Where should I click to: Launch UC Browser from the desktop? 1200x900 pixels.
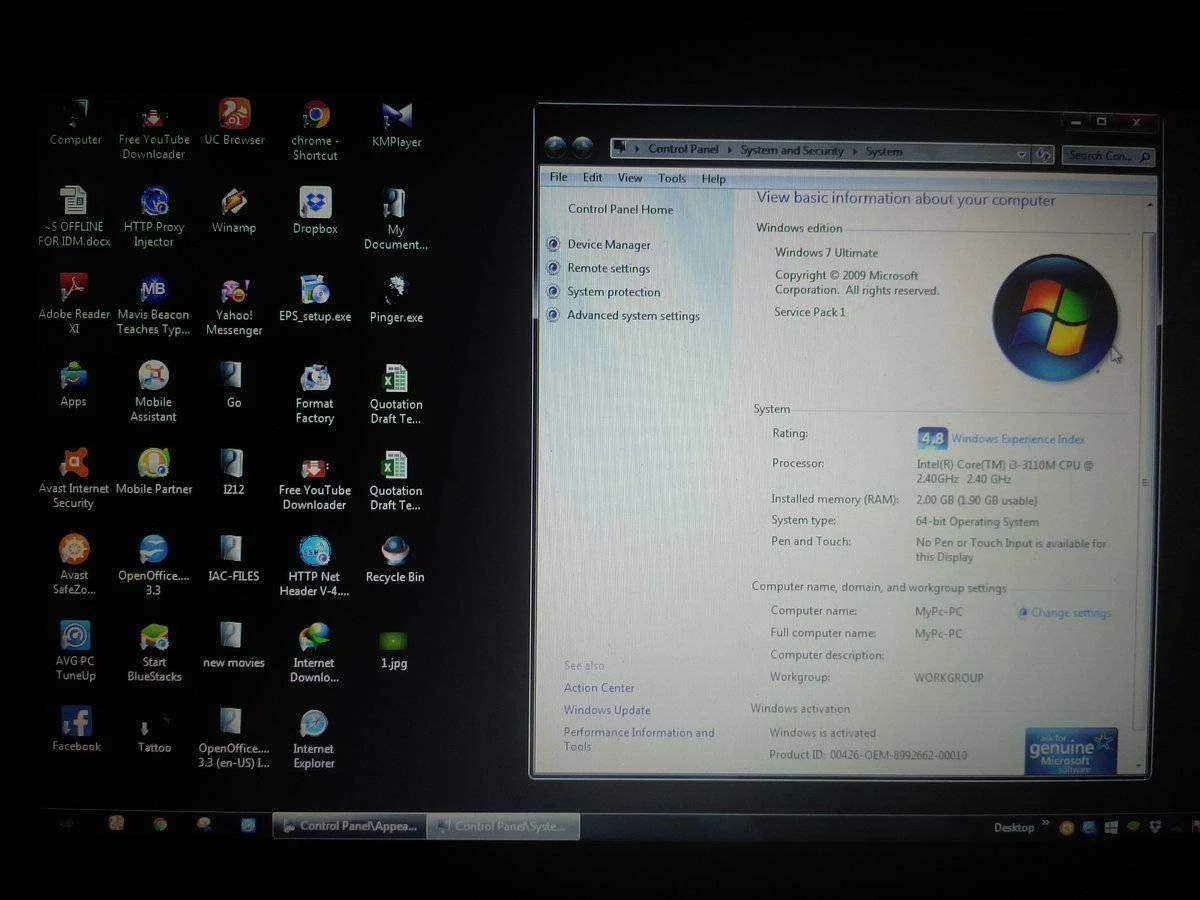(x=234, y=122)
